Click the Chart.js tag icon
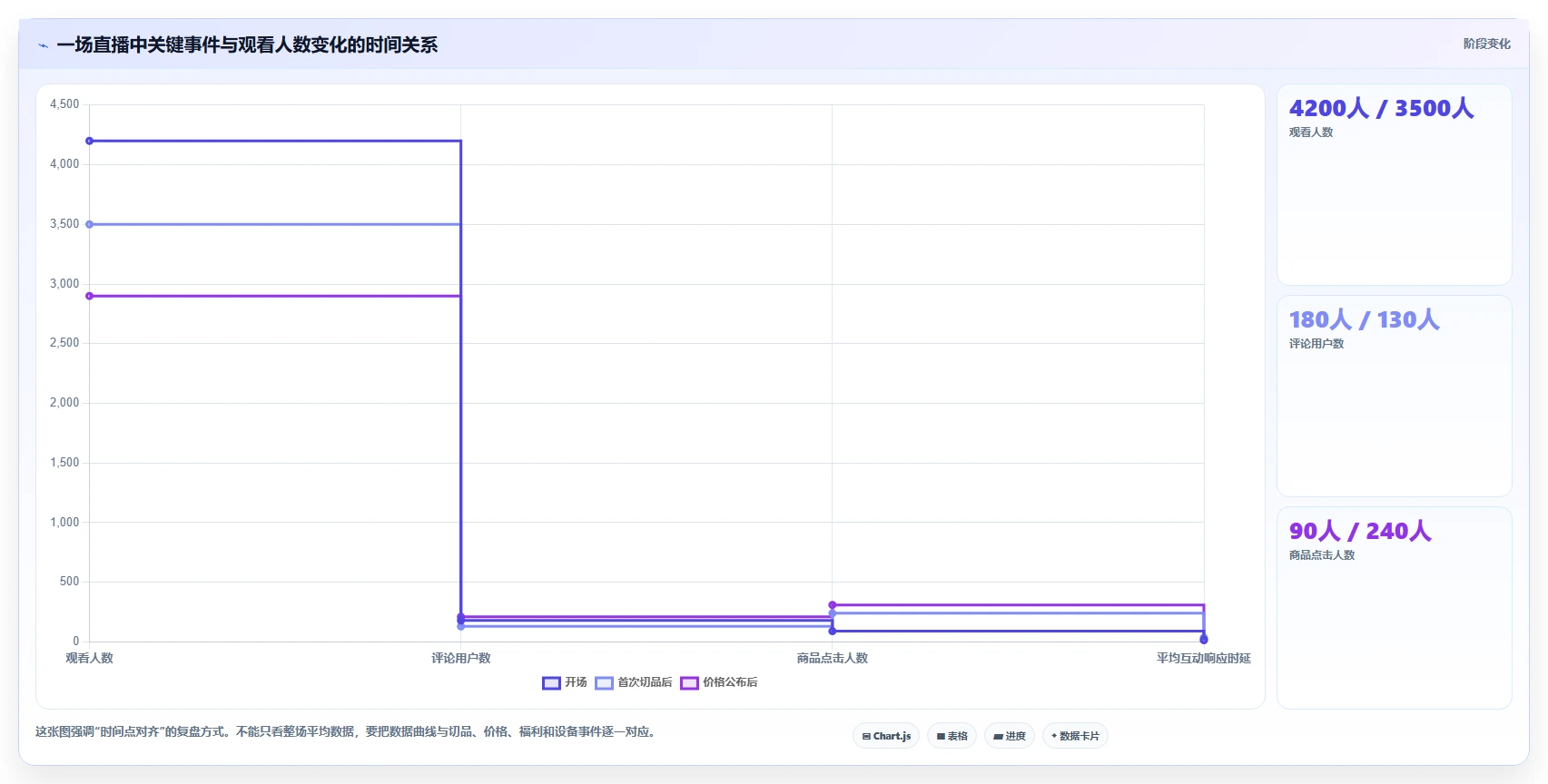 click(x=866, y=736)
